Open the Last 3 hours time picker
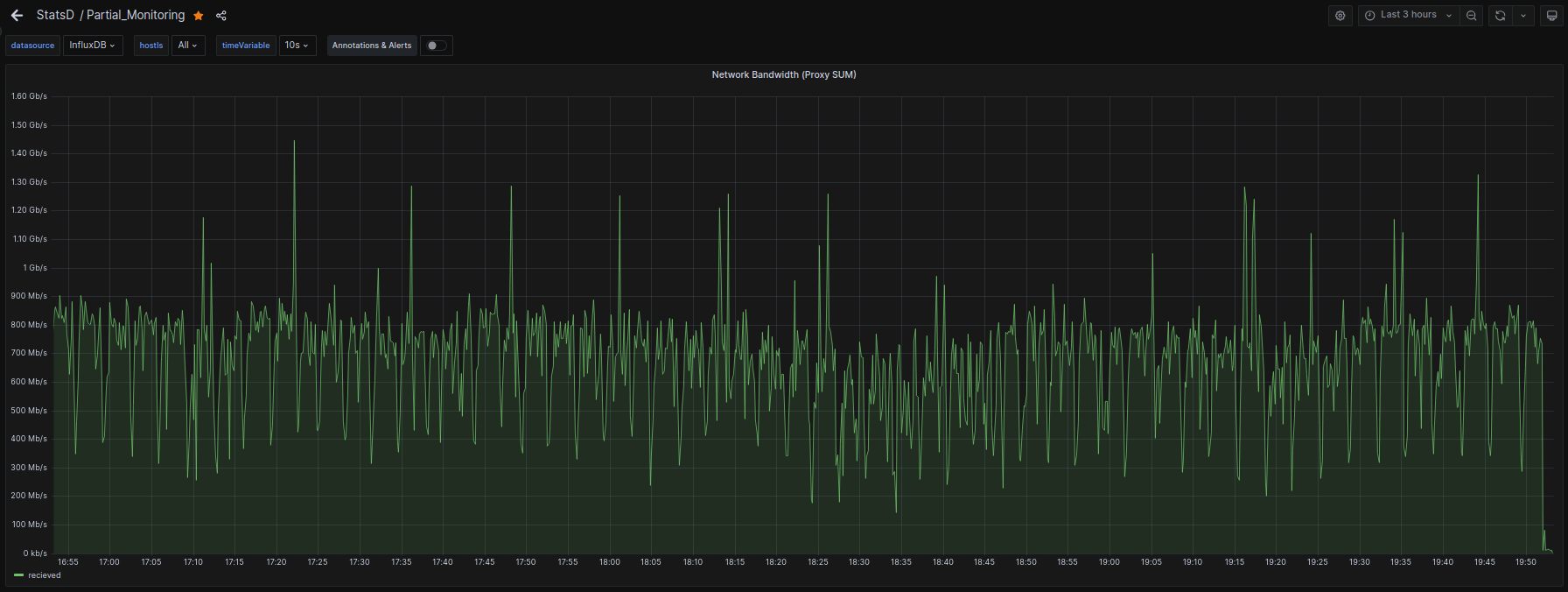Image resolution: width=1568 pixels, height=592 pixels. coord(1408,16)
